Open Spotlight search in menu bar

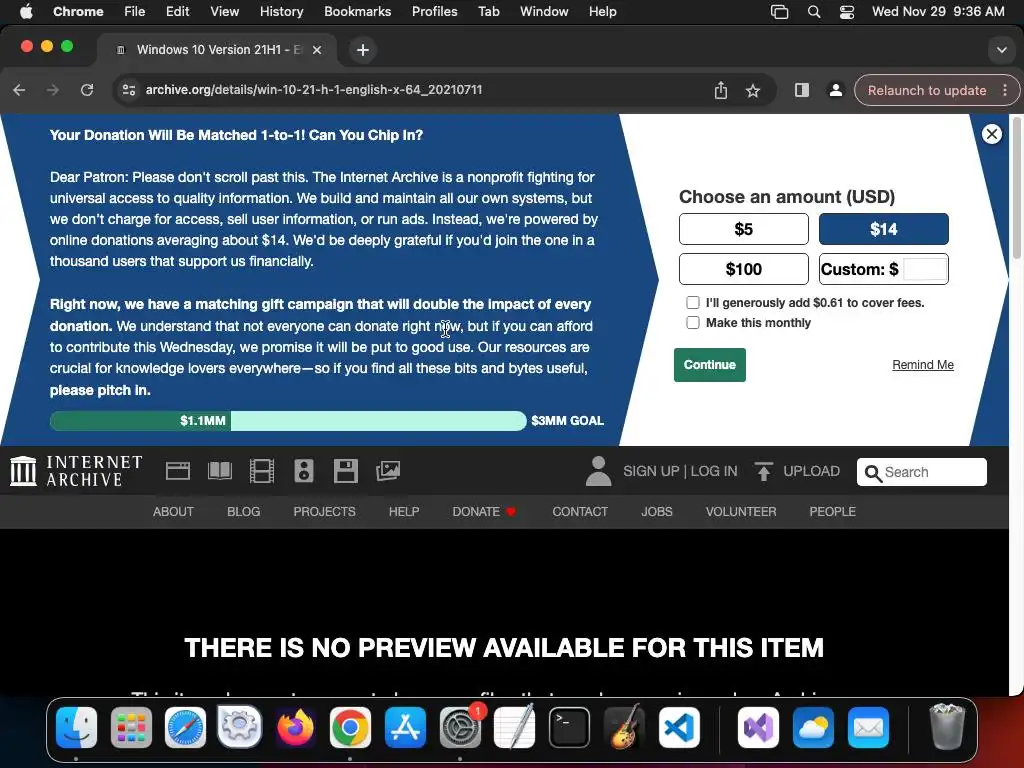(x=814, y=12)
